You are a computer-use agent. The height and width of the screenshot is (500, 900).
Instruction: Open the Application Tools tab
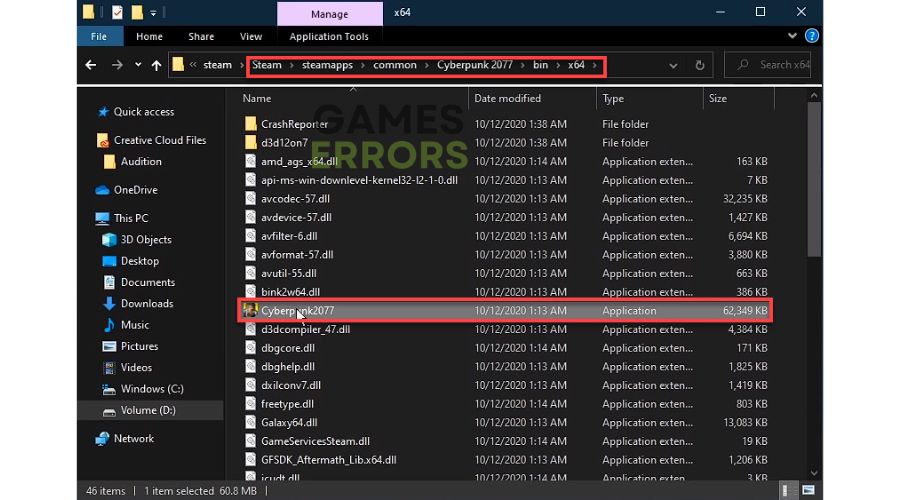329,36
